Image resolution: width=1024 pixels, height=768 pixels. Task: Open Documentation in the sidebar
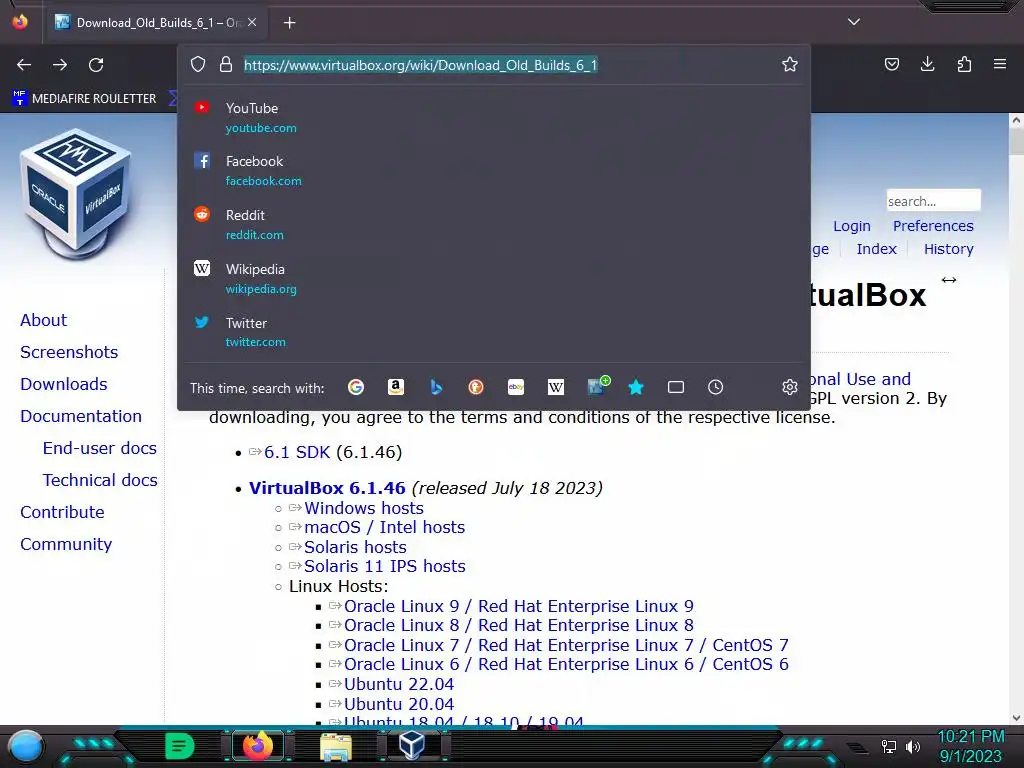pos(81,416)
